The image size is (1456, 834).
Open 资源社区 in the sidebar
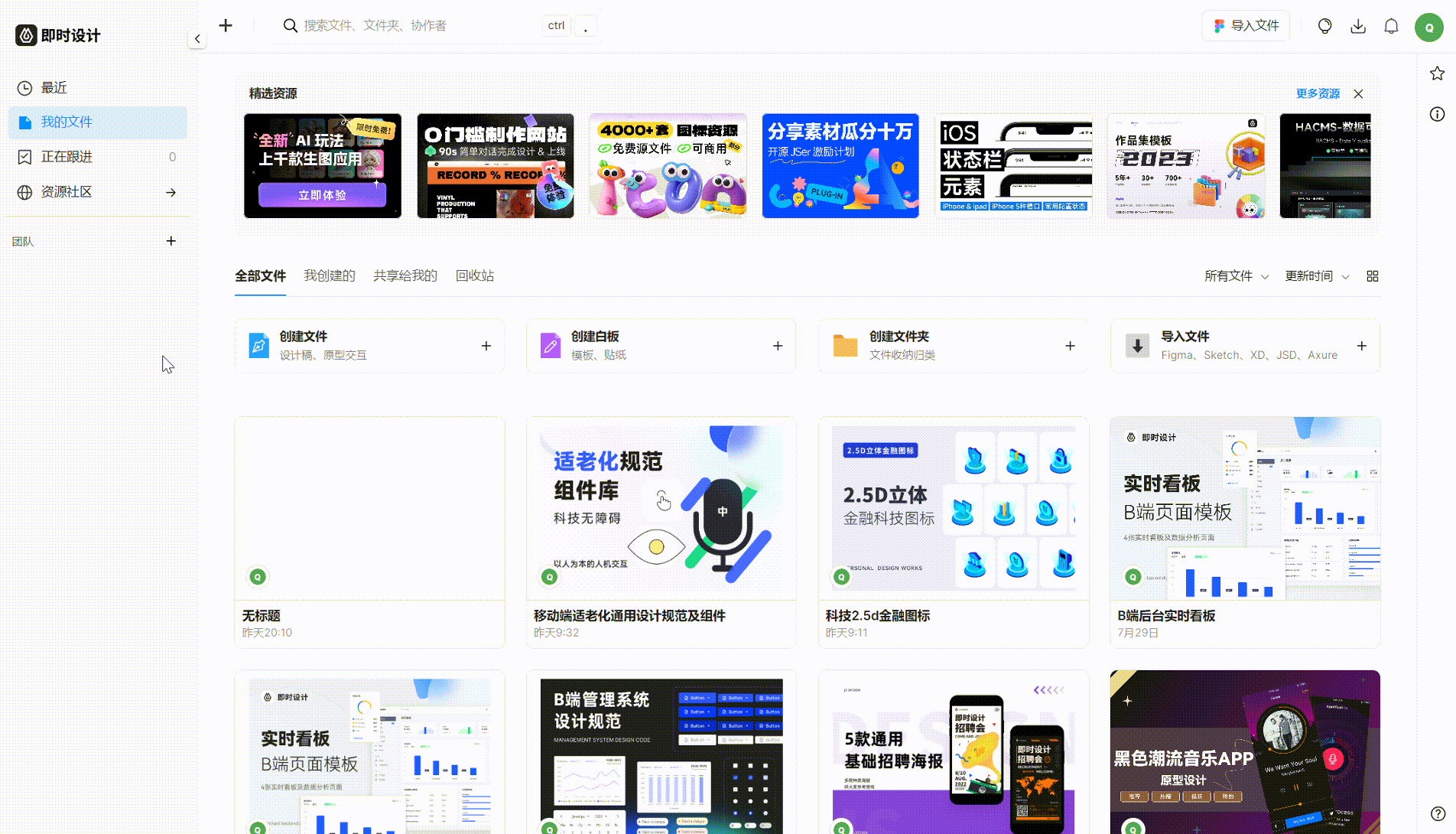point(97,192)
